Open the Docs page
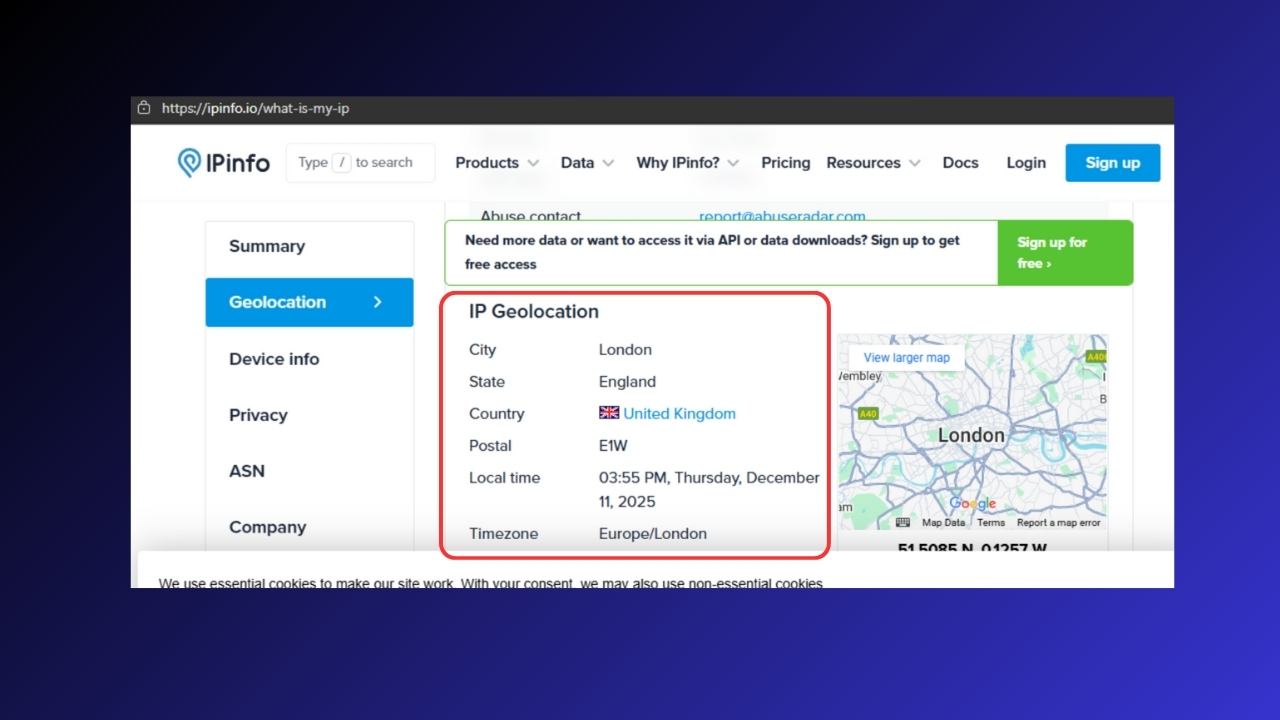This screenshot has height=720, width=1280. pyautogui.click(x=960, y=163)
